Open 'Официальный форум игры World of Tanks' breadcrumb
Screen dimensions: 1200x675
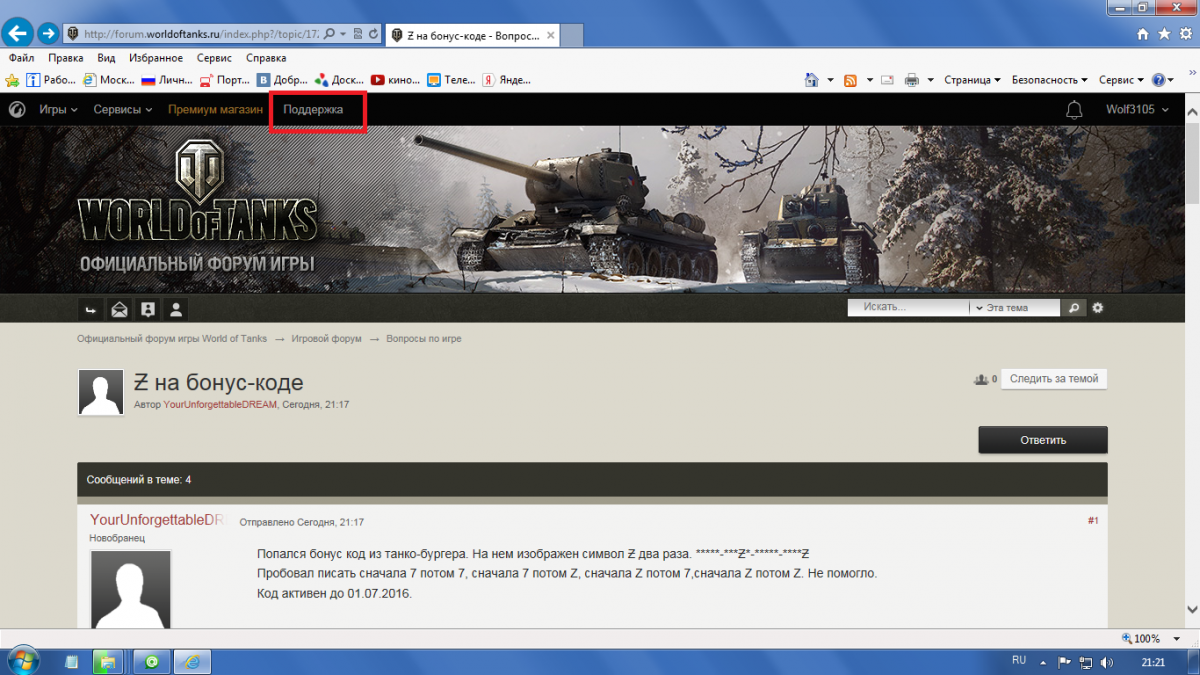pyautogui.click(x=172, y=339)
